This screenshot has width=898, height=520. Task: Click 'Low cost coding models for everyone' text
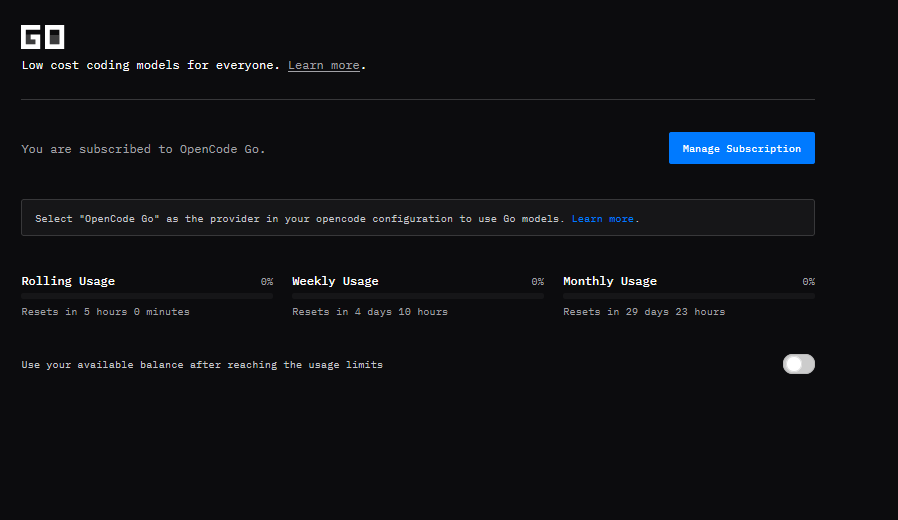[151, 65]
